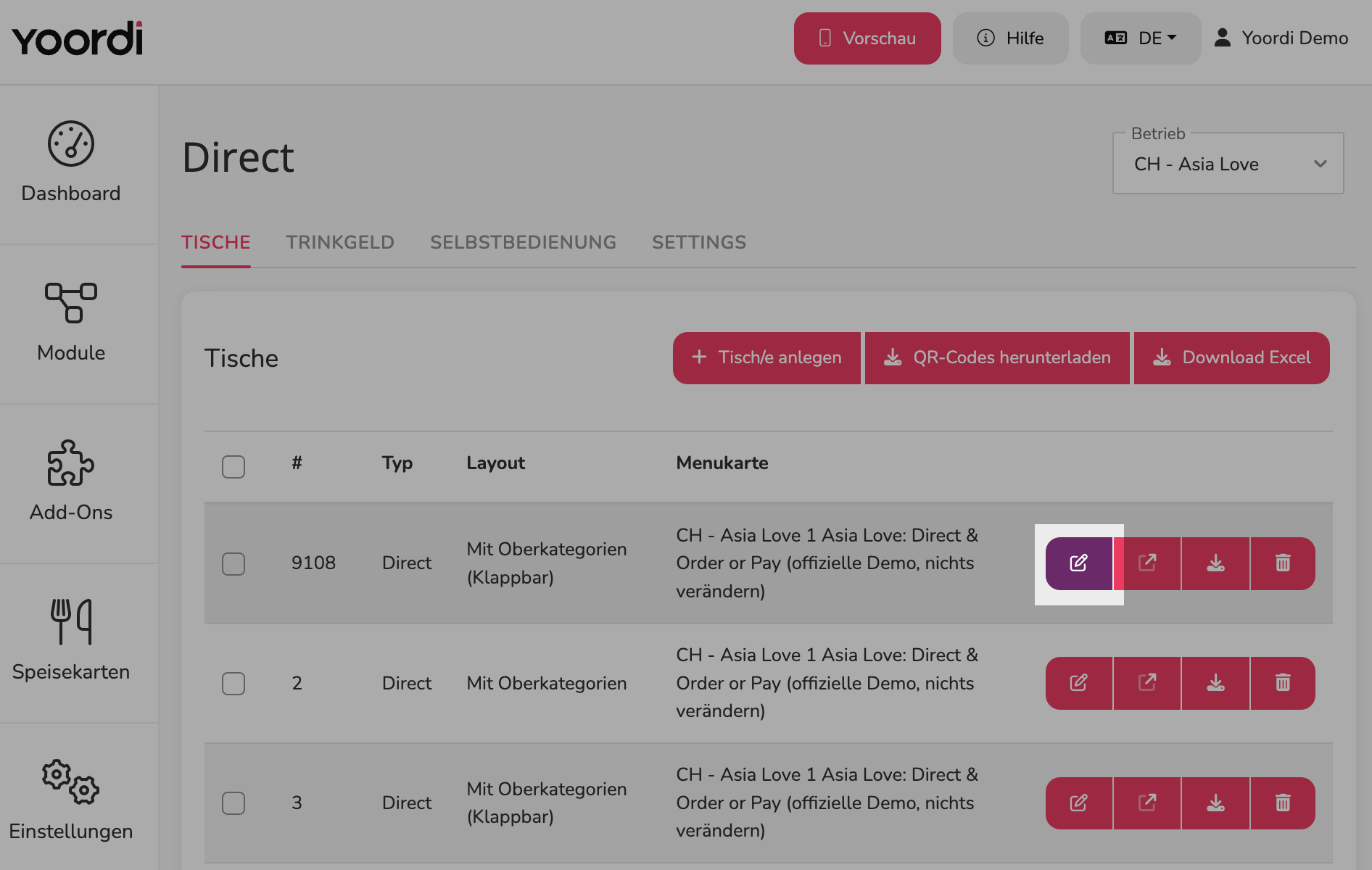Download the QR code for table 3
The height and width of the screenshot is (870, 1372).
(x=1216, y=803)
